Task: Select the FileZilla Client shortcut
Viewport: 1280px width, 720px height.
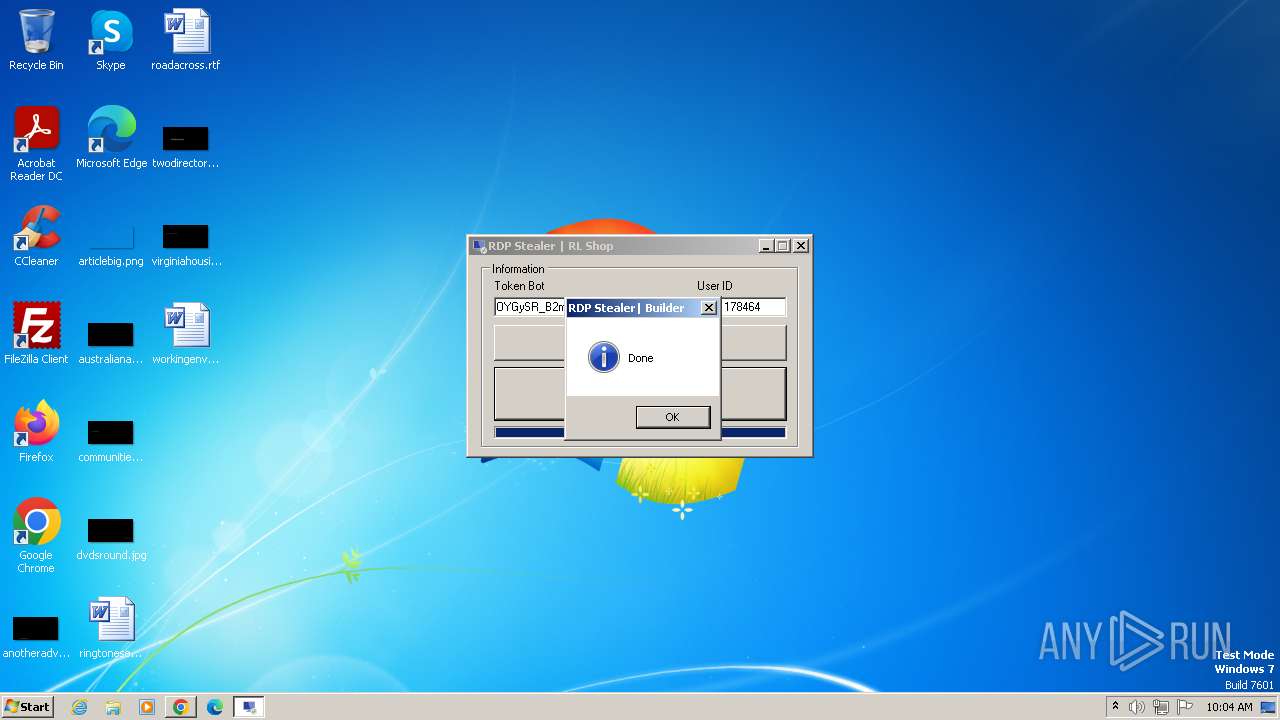Action: pos(36,334)
